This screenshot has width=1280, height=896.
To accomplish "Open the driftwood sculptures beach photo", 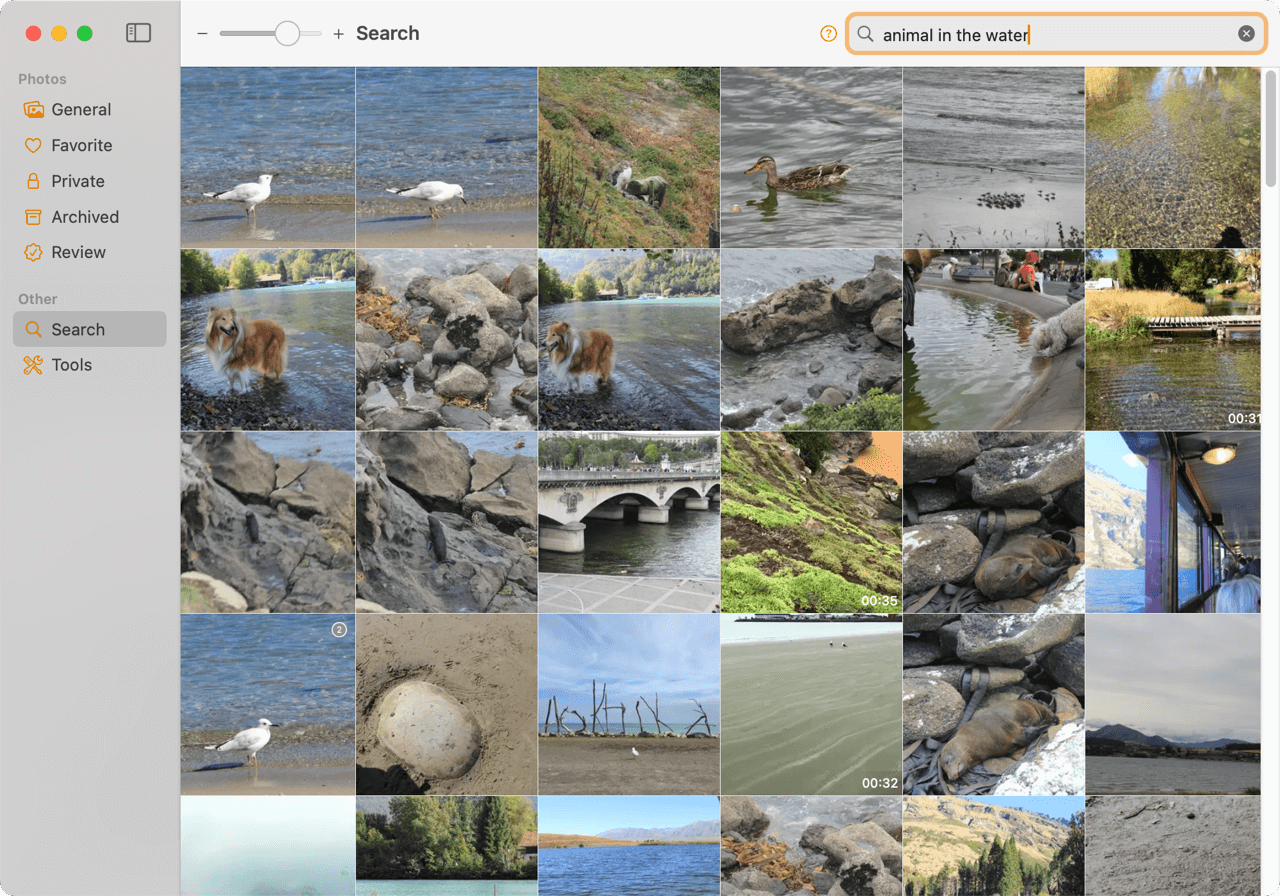I will tap(629, 704).
